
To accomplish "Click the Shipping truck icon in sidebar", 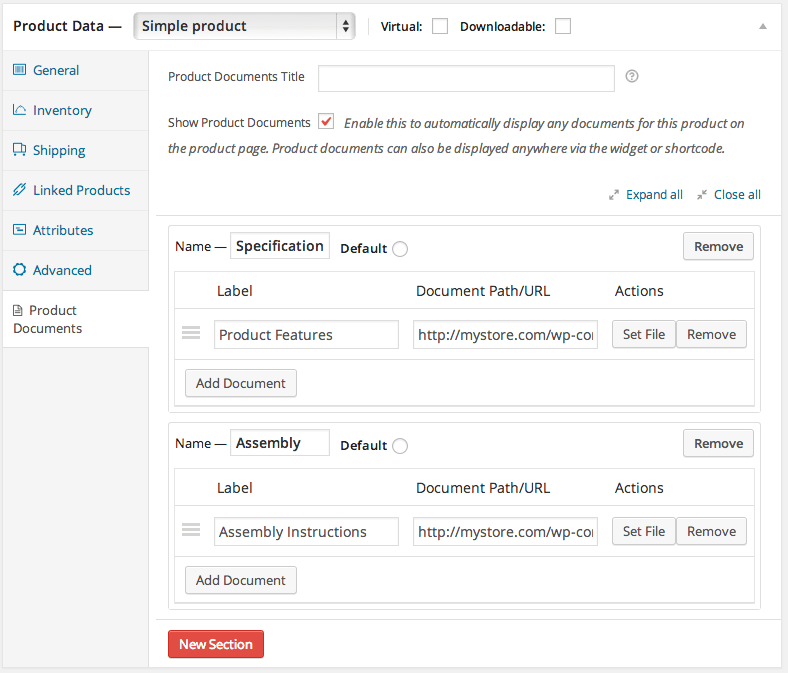I will [19, 150].
